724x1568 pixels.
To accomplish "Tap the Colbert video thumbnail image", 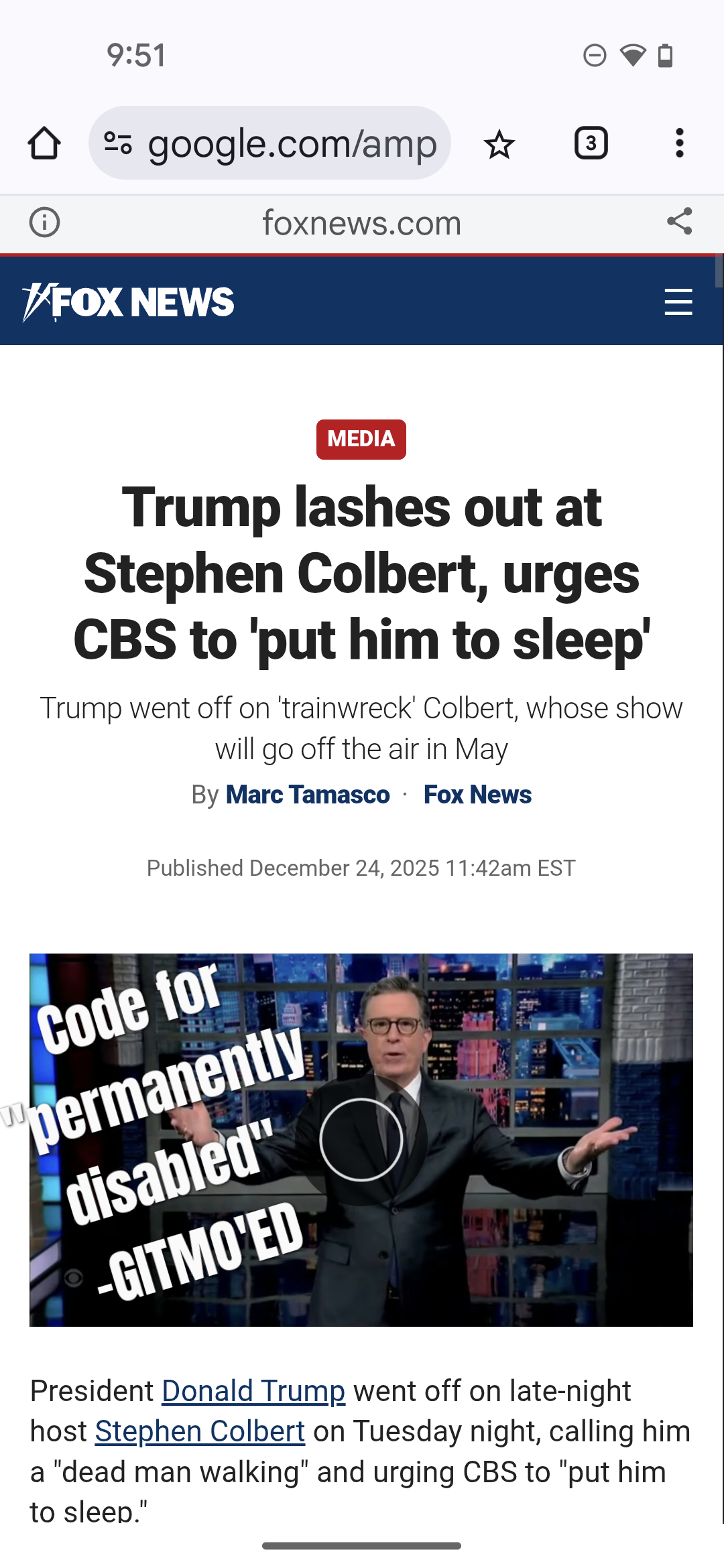I will 361,1140.
